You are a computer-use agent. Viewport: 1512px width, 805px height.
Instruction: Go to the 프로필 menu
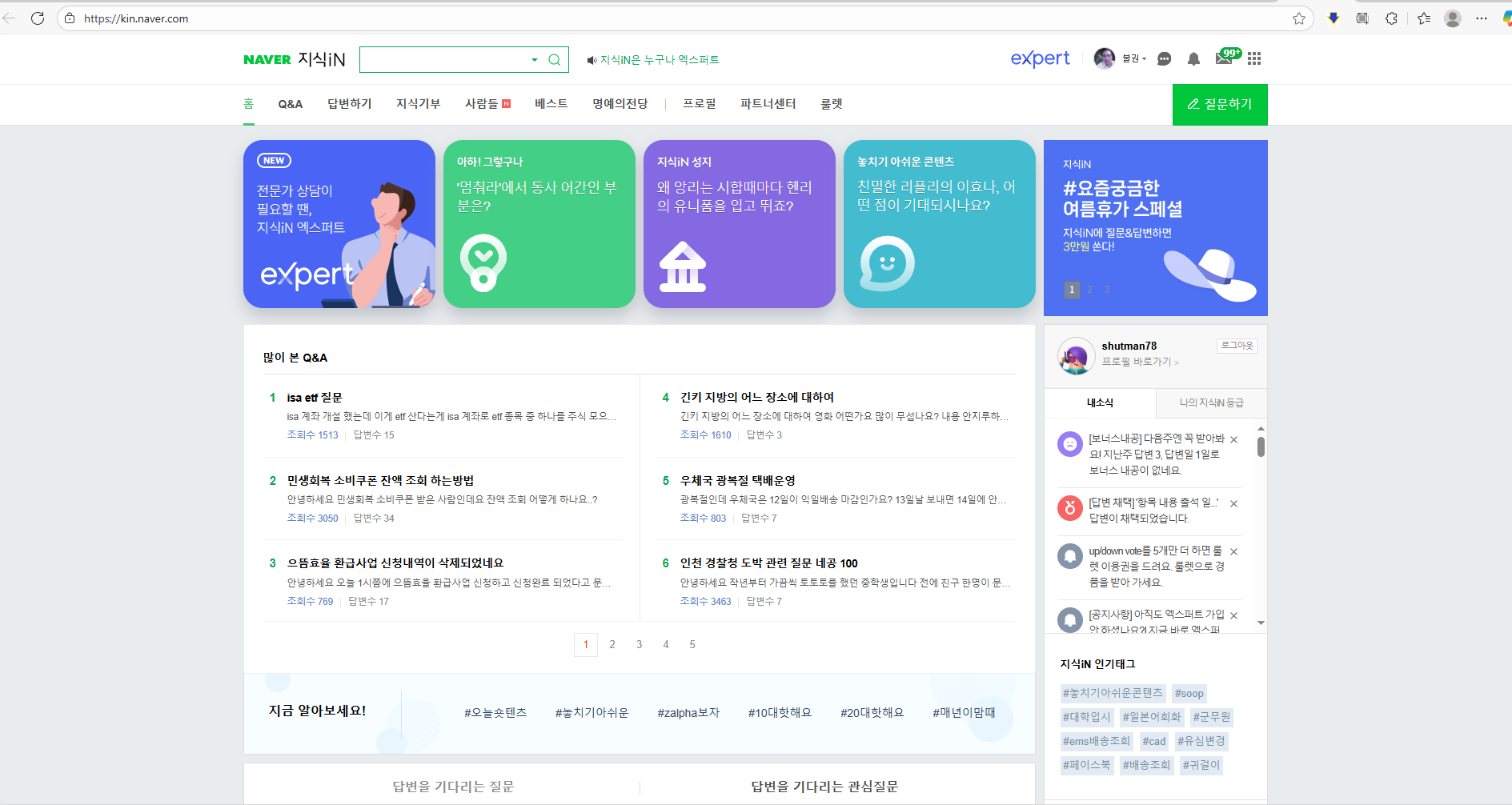pyautogui.click(x=700, y=104)
